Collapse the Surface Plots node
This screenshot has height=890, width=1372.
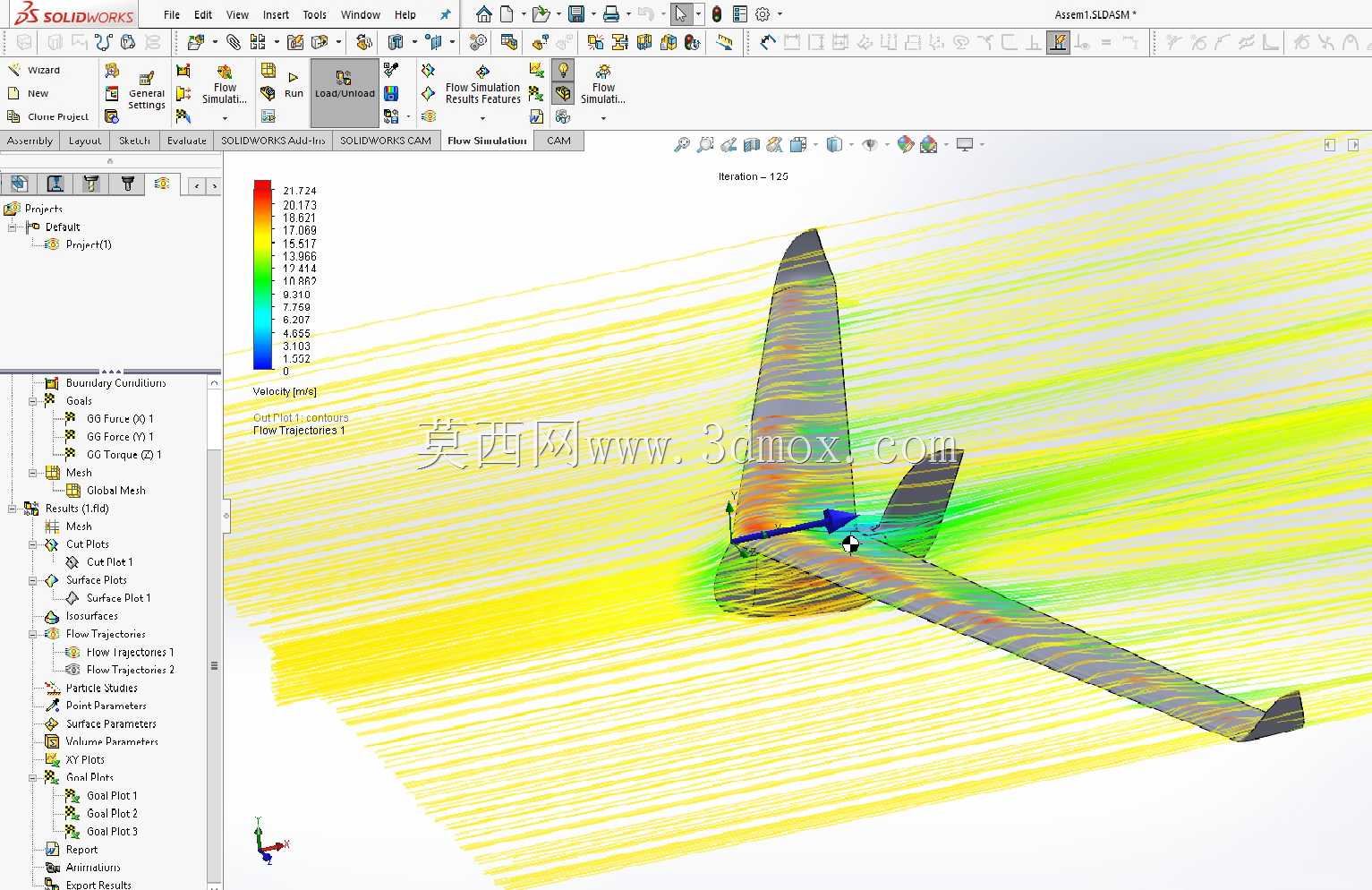(33, 580)
